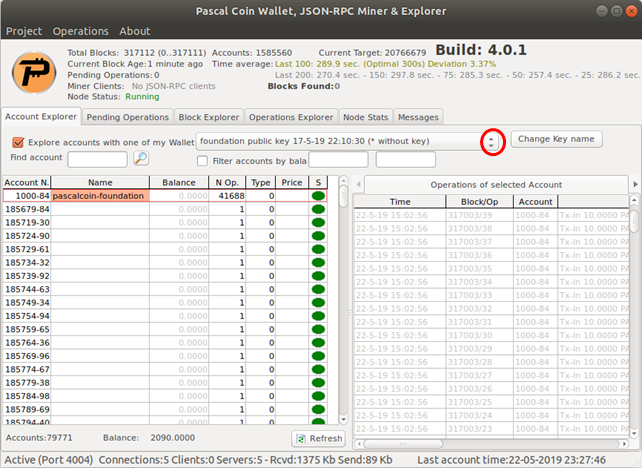Screen dimensions: 643x469
Task: Click the Refresh button
Action: (319, 439)
